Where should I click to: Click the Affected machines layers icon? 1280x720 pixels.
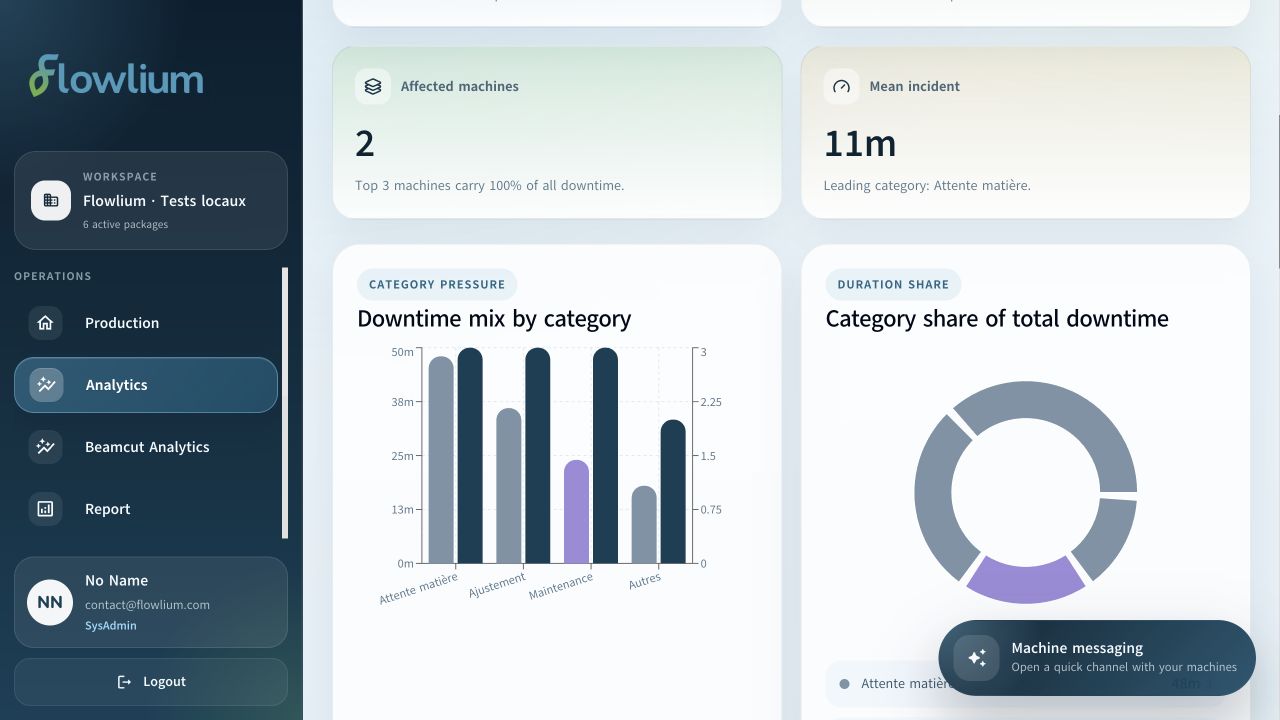pos(373,86)
